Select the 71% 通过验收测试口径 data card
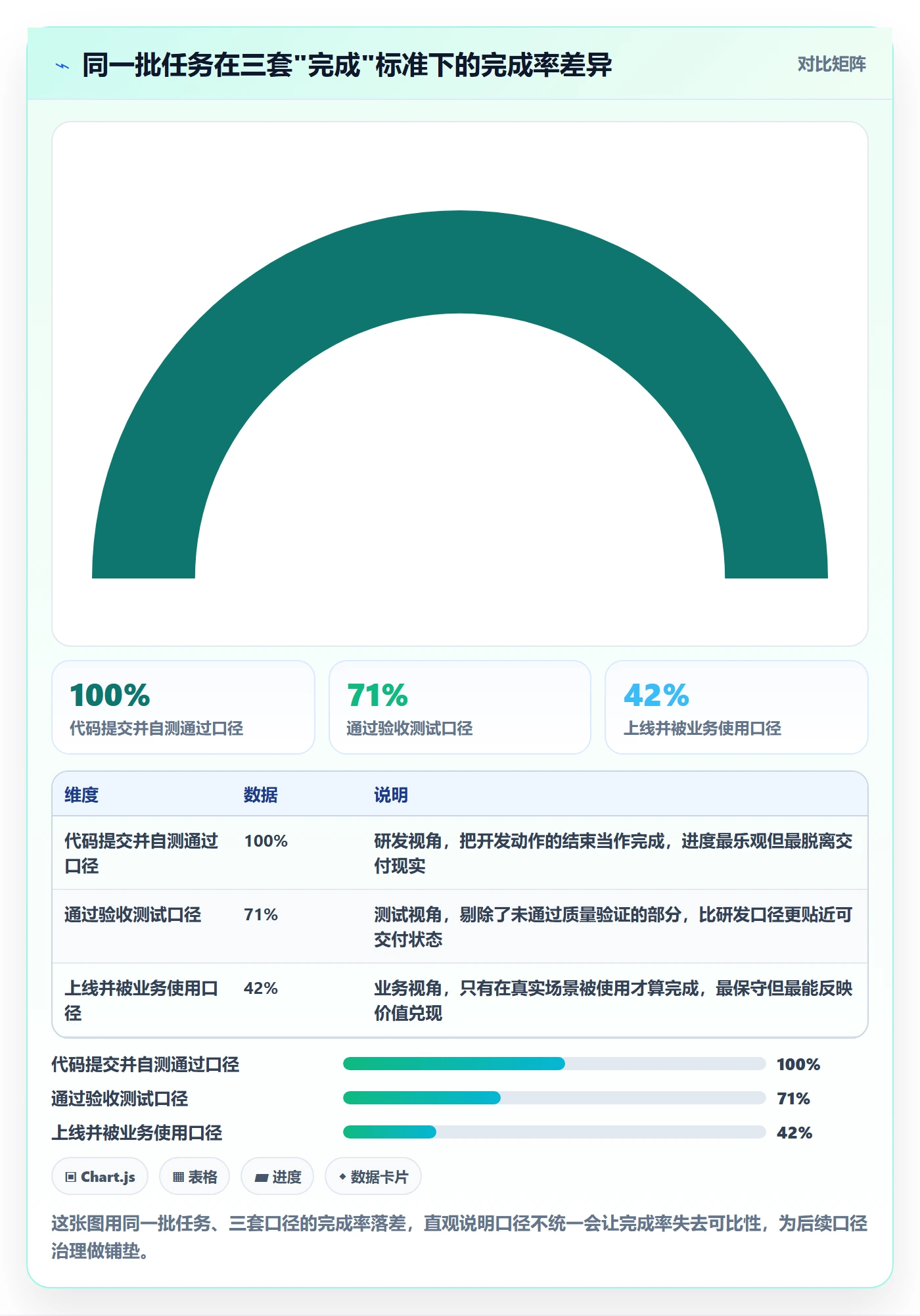920x1316 pixels. pyautogui.click(x=460, y=707)
